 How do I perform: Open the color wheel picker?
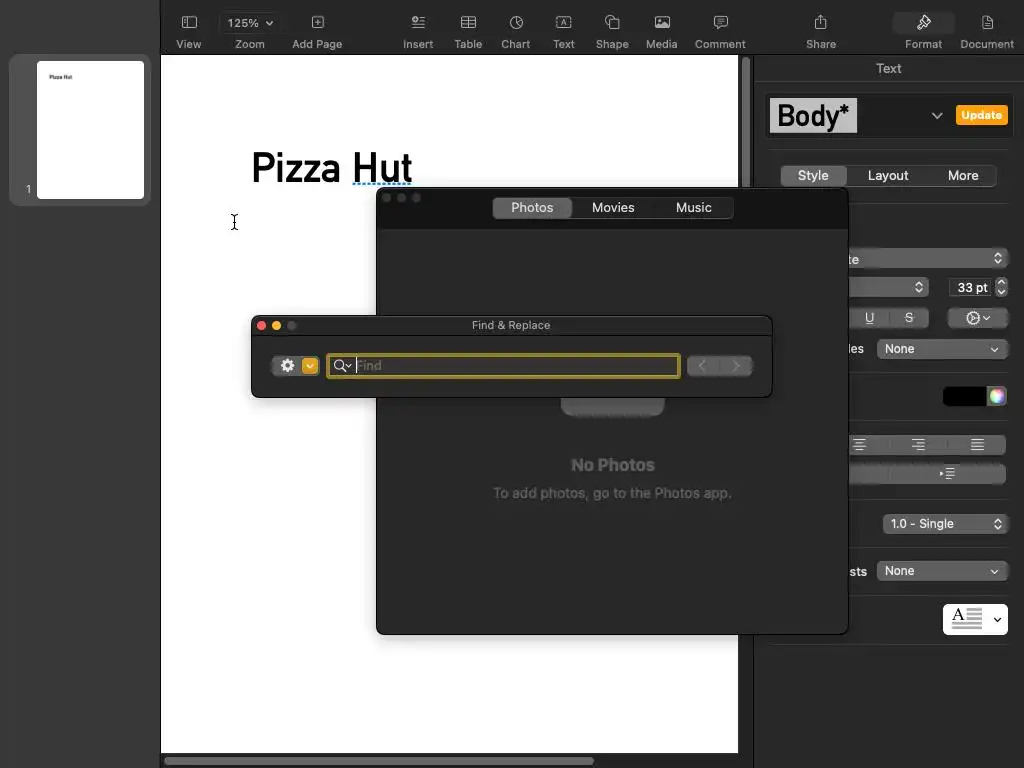point(997,396)
